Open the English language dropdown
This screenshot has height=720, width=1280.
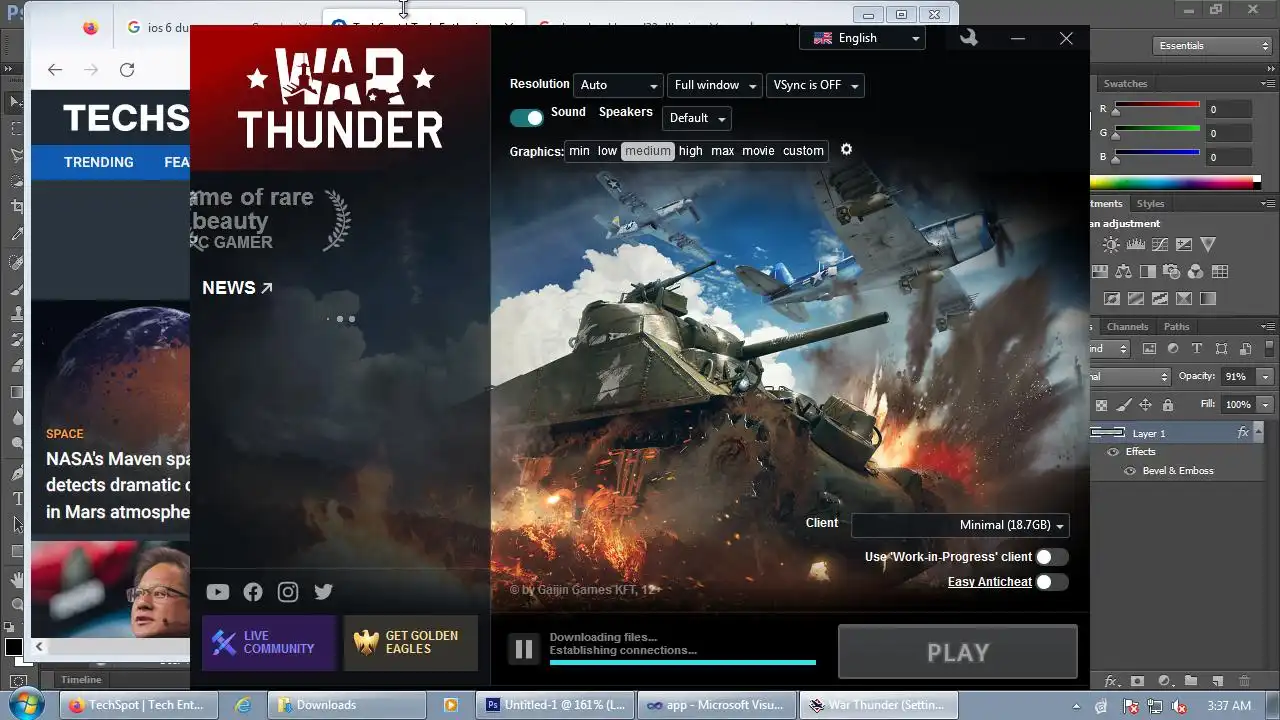863,38
